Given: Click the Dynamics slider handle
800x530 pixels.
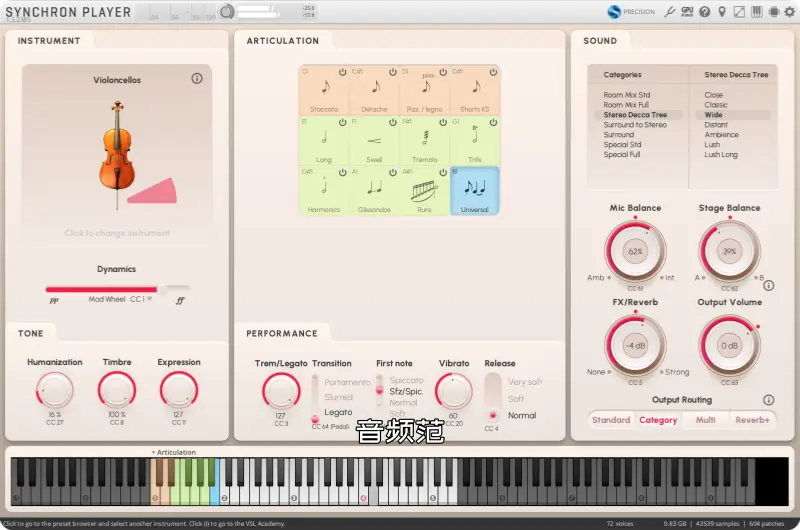Looking at the screenshot, I should pyautogui.click(x=162, y=289).
